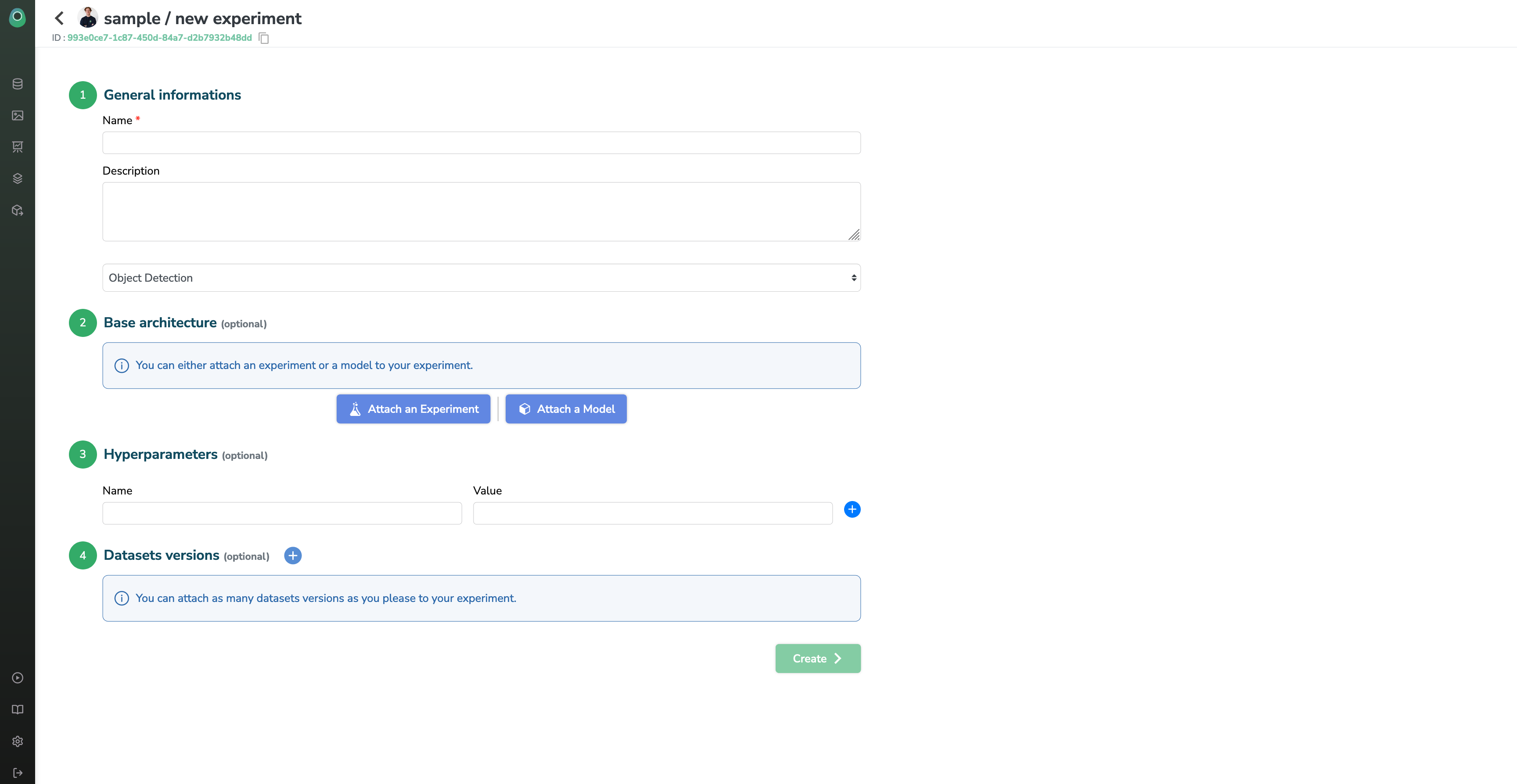This screenshot has width=1517, height=784.
Task: Copy the experiment ID to clipboard
Action: (x=264, y=38)
